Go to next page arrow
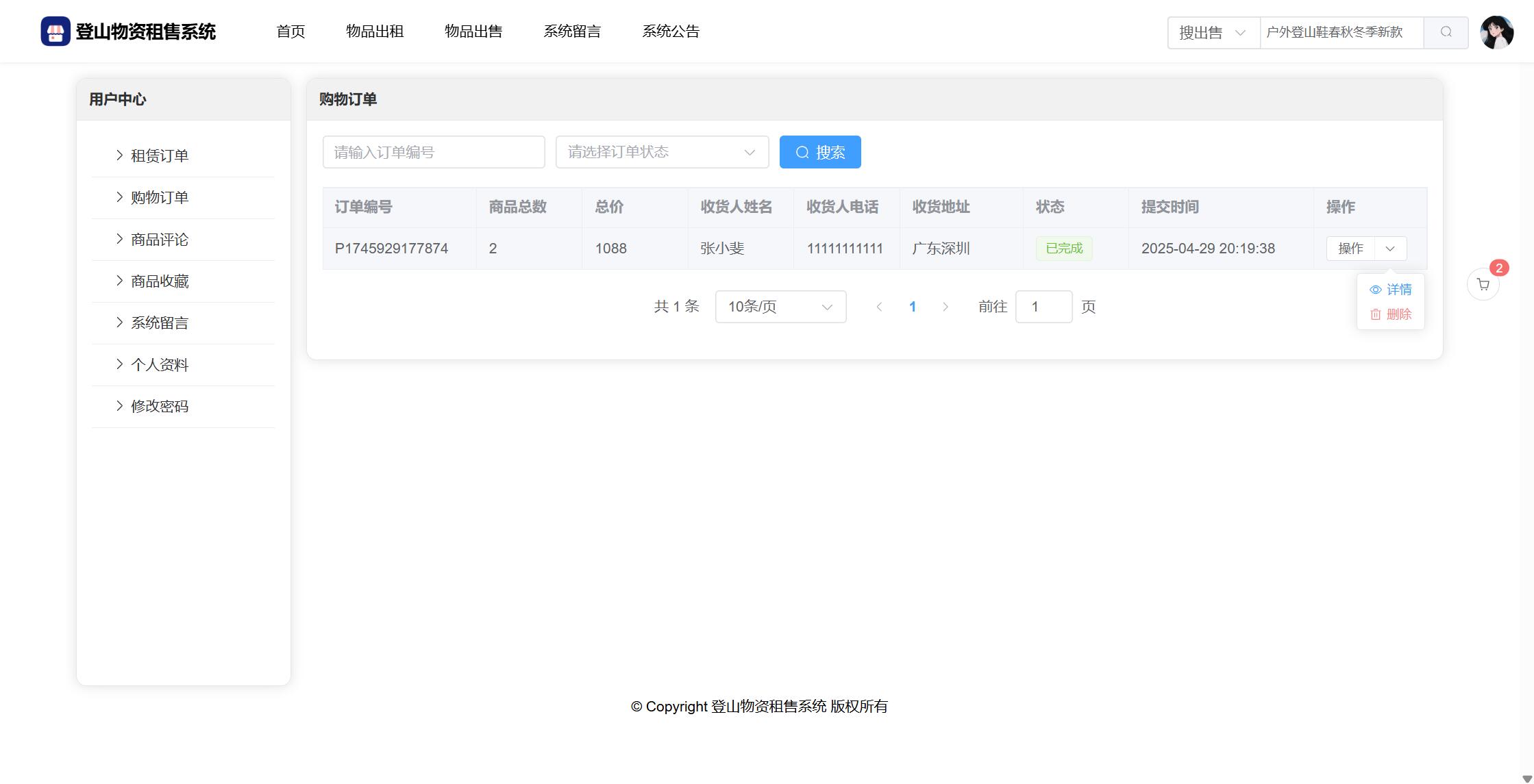 [945, 307]
